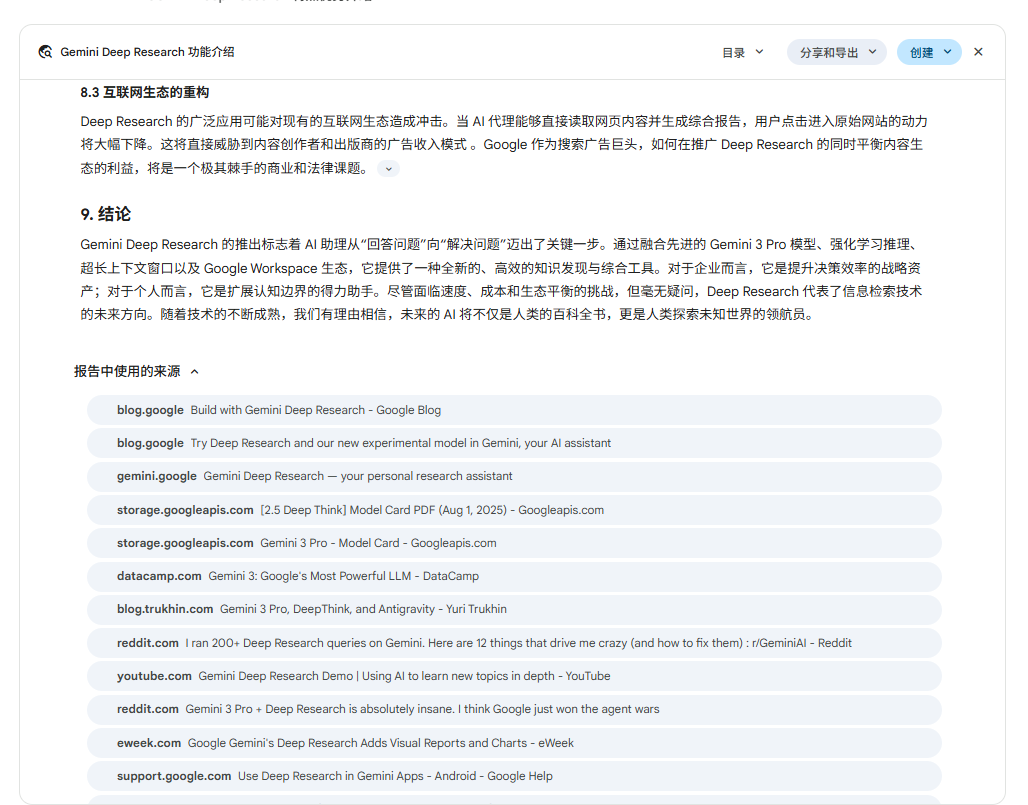This screenshot has height=805, width=1028.
Task: Open the datacamp.com Gemini 3 source
Action: 514,576
